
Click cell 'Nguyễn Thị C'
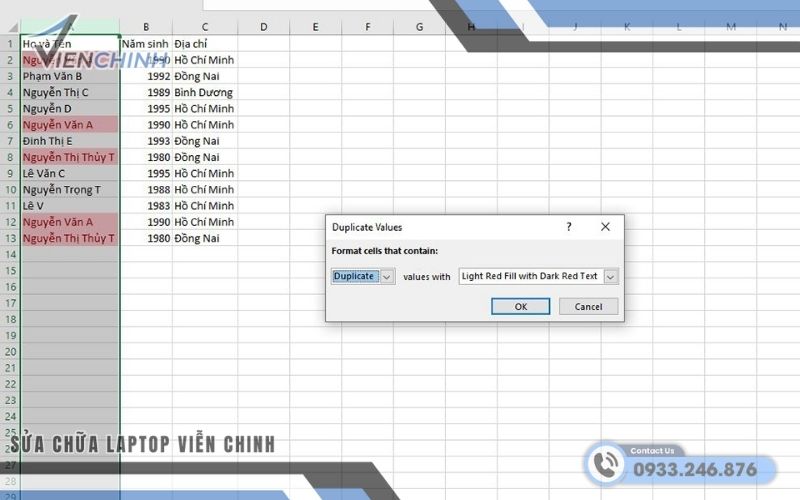pyautogui.click(x=70, y=92)
